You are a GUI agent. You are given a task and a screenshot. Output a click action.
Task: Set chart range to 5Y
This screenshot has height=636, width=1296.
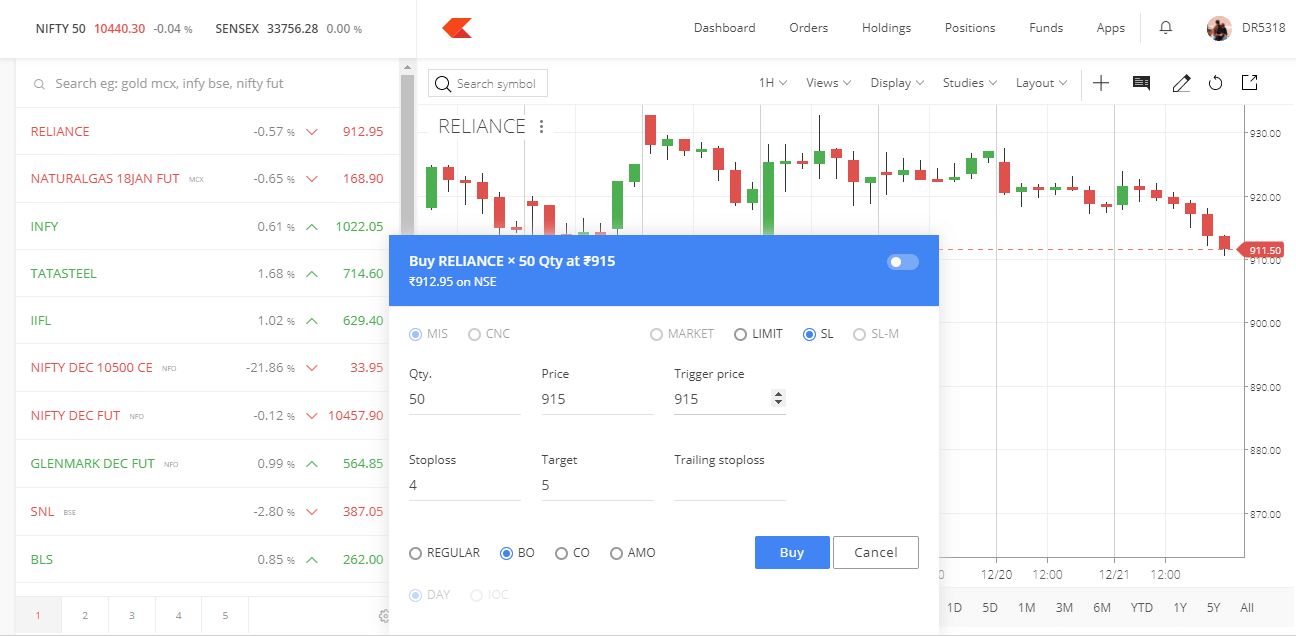click(1213, 607)
